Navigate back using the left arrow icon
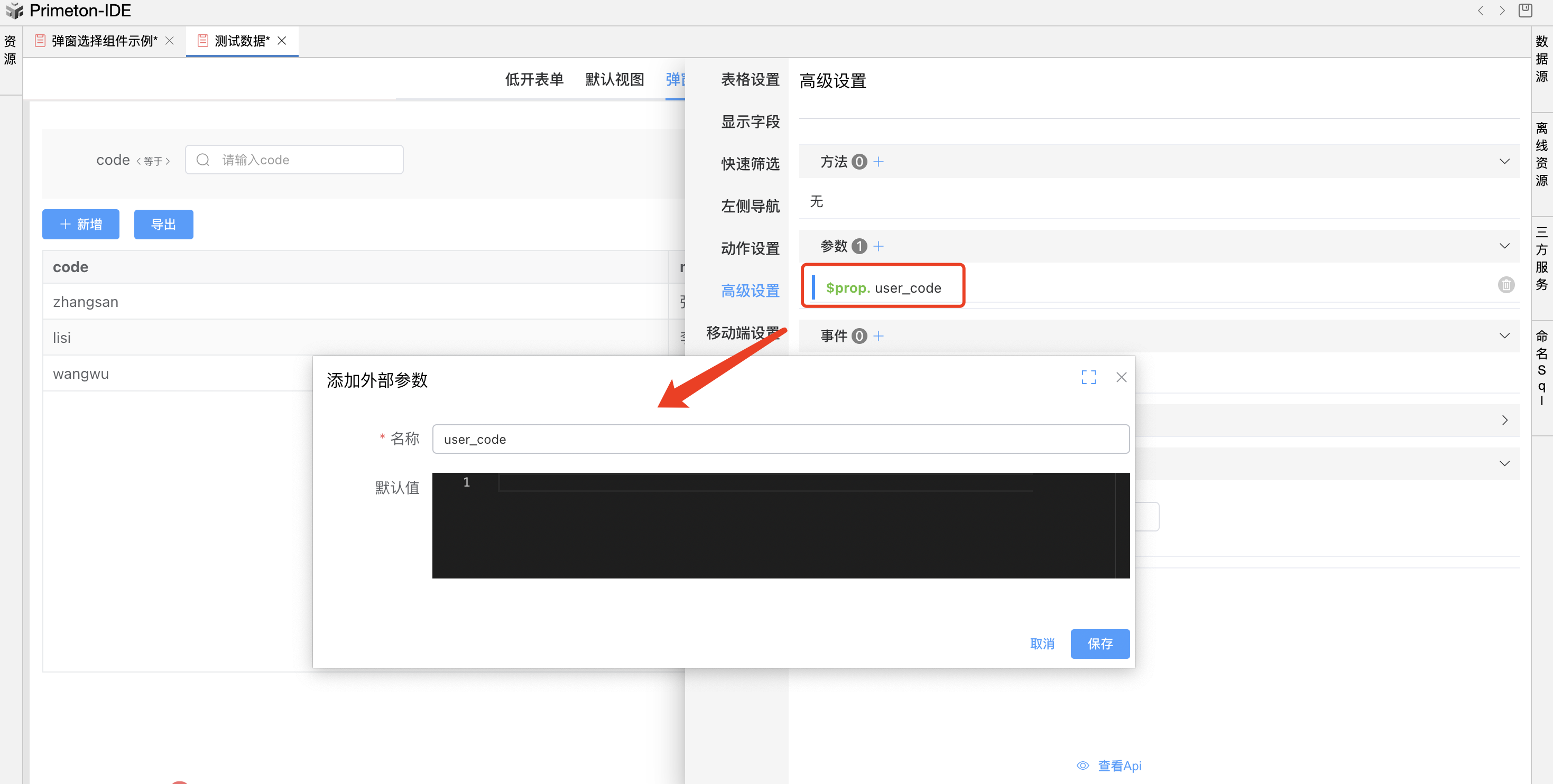 (x=1480, y=10)
